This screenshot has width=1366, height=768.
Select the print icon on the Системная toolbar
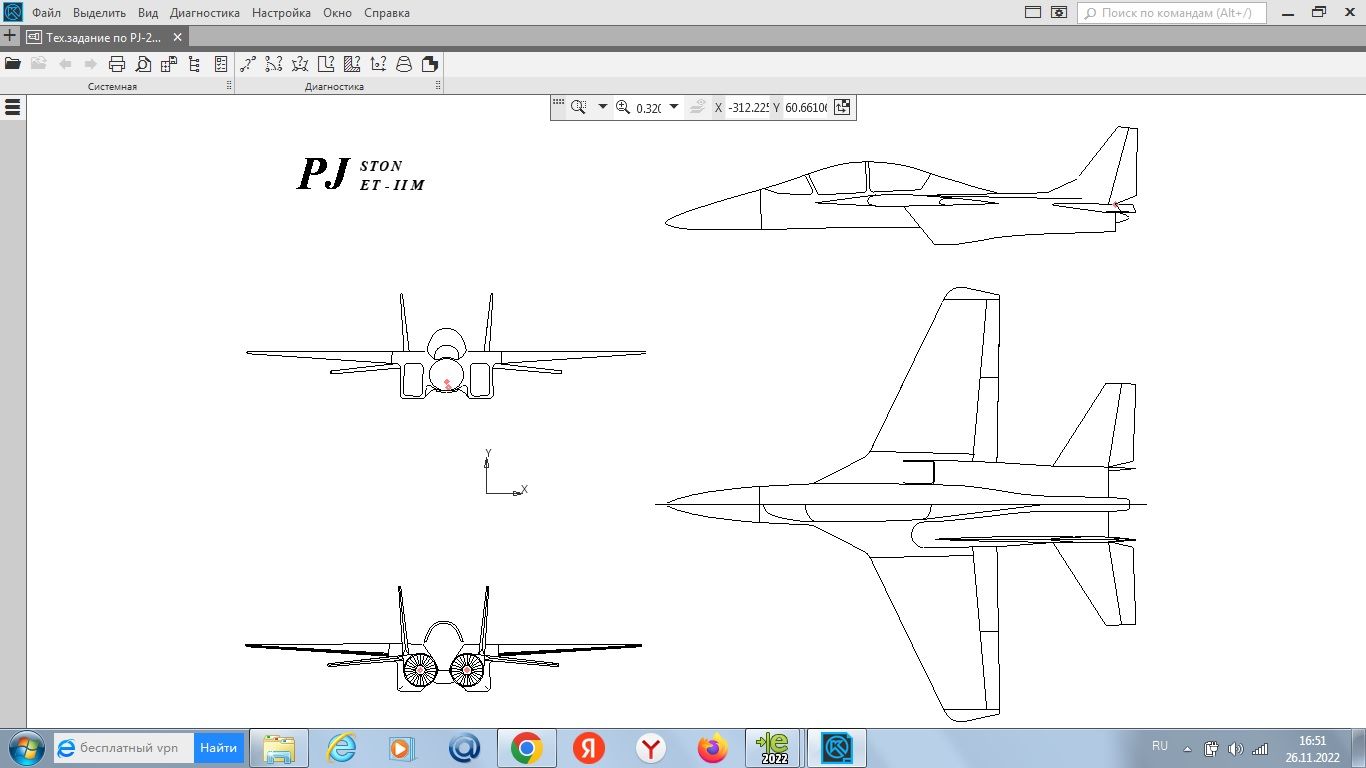tap(117, 63)
